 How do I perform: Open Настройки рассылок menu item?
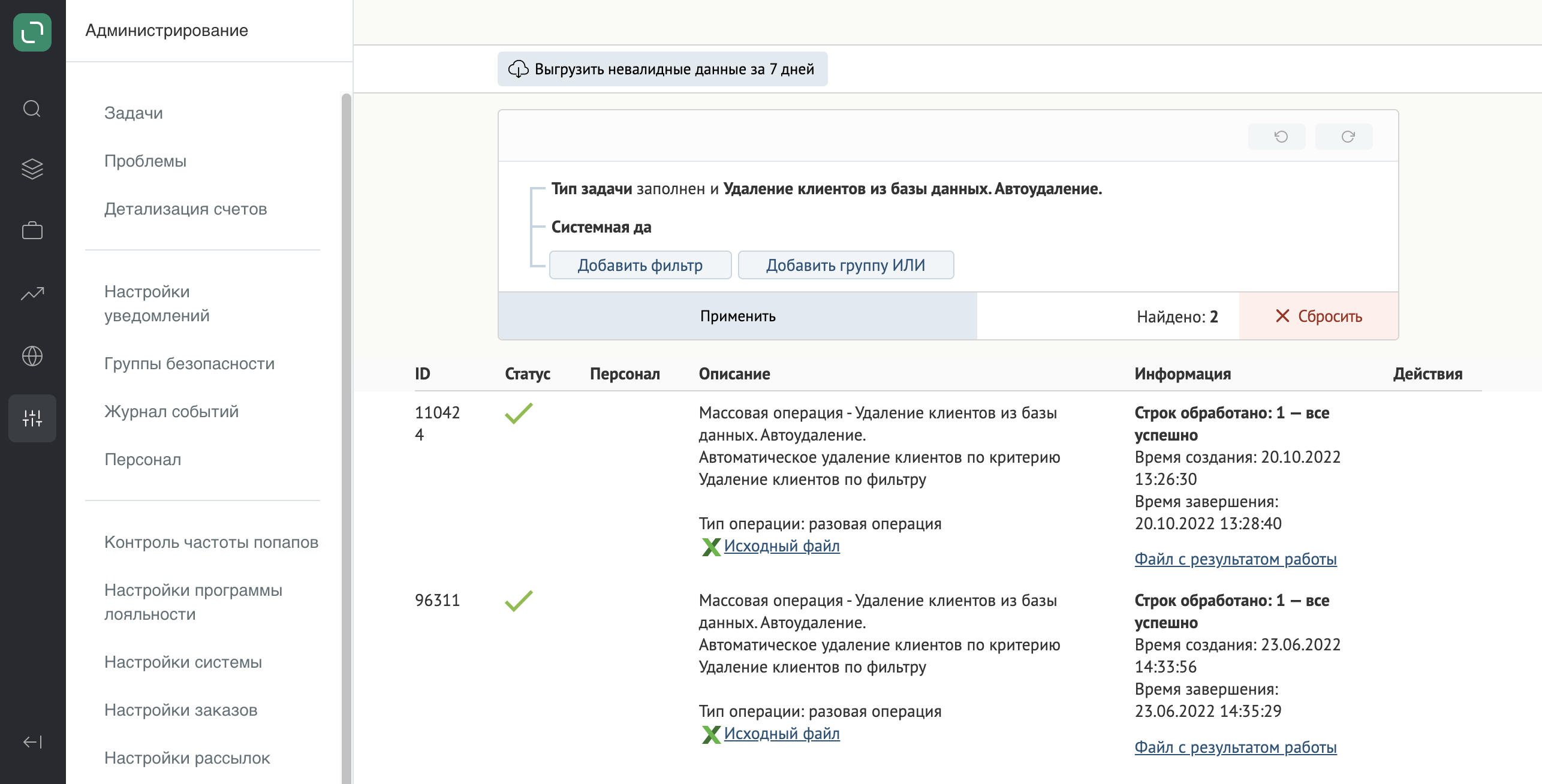(x=187, y=758)
